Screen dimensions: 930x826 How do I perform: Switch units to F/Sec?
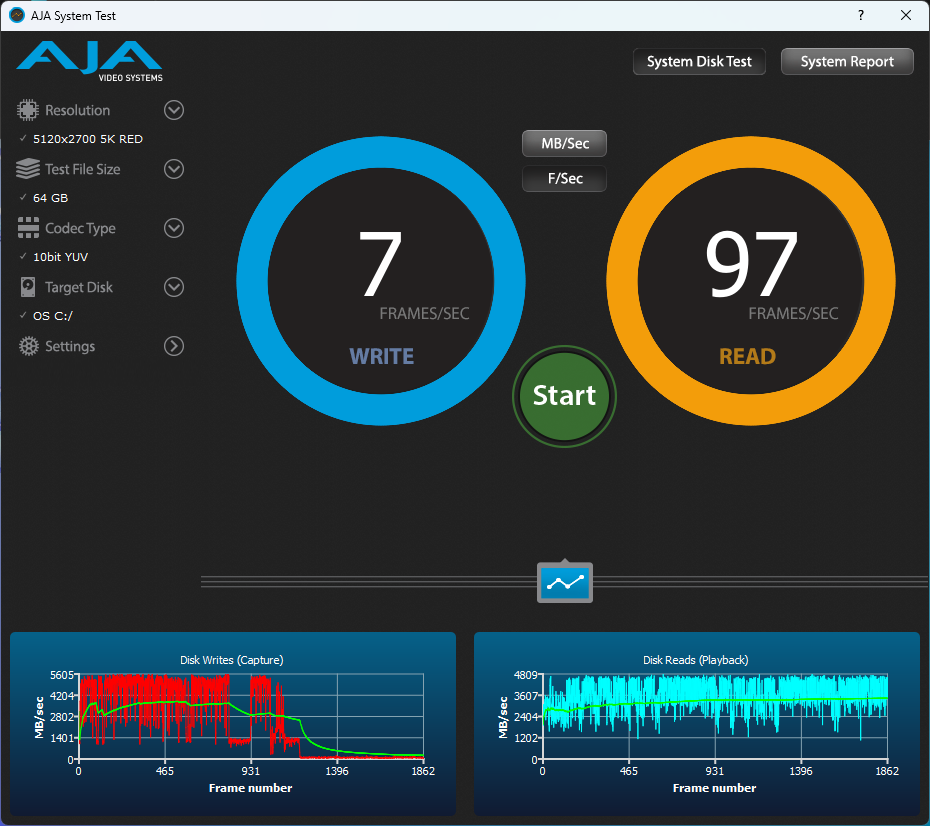pos(565,179)
